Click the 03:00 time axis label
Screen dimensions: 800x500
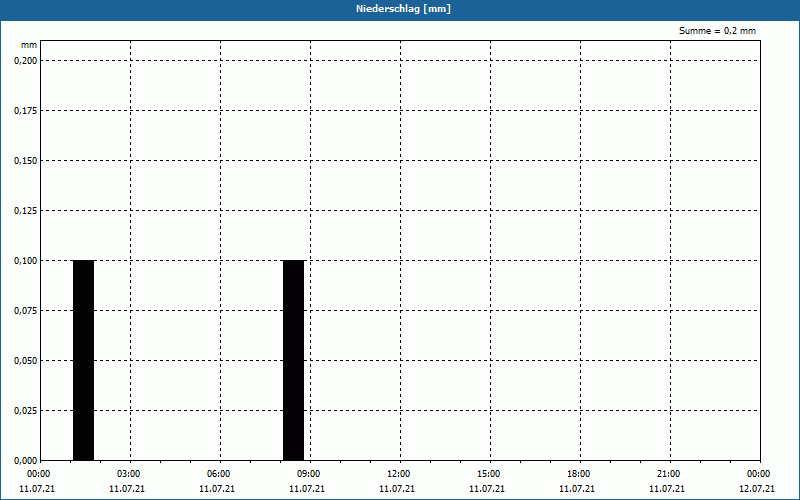(x=129, y=474)
